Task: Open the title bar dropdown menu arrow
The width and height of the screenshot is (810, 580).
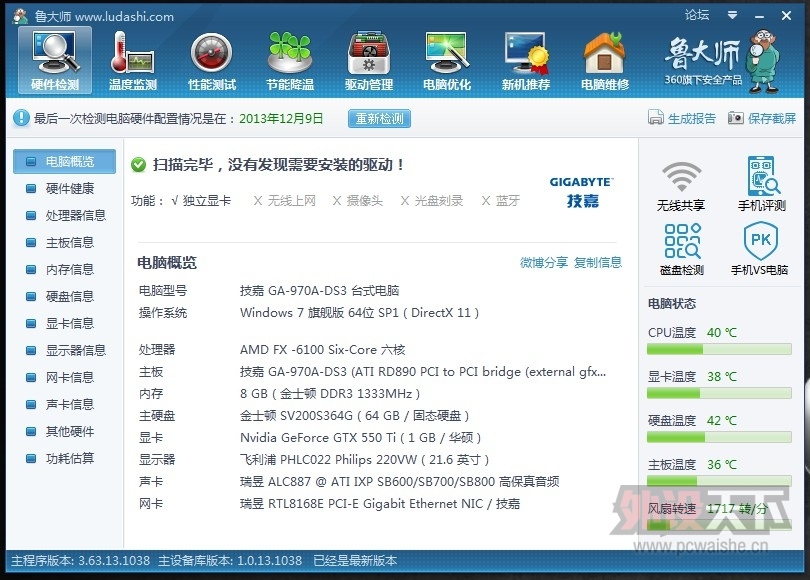Action: (x=733, y=15)
